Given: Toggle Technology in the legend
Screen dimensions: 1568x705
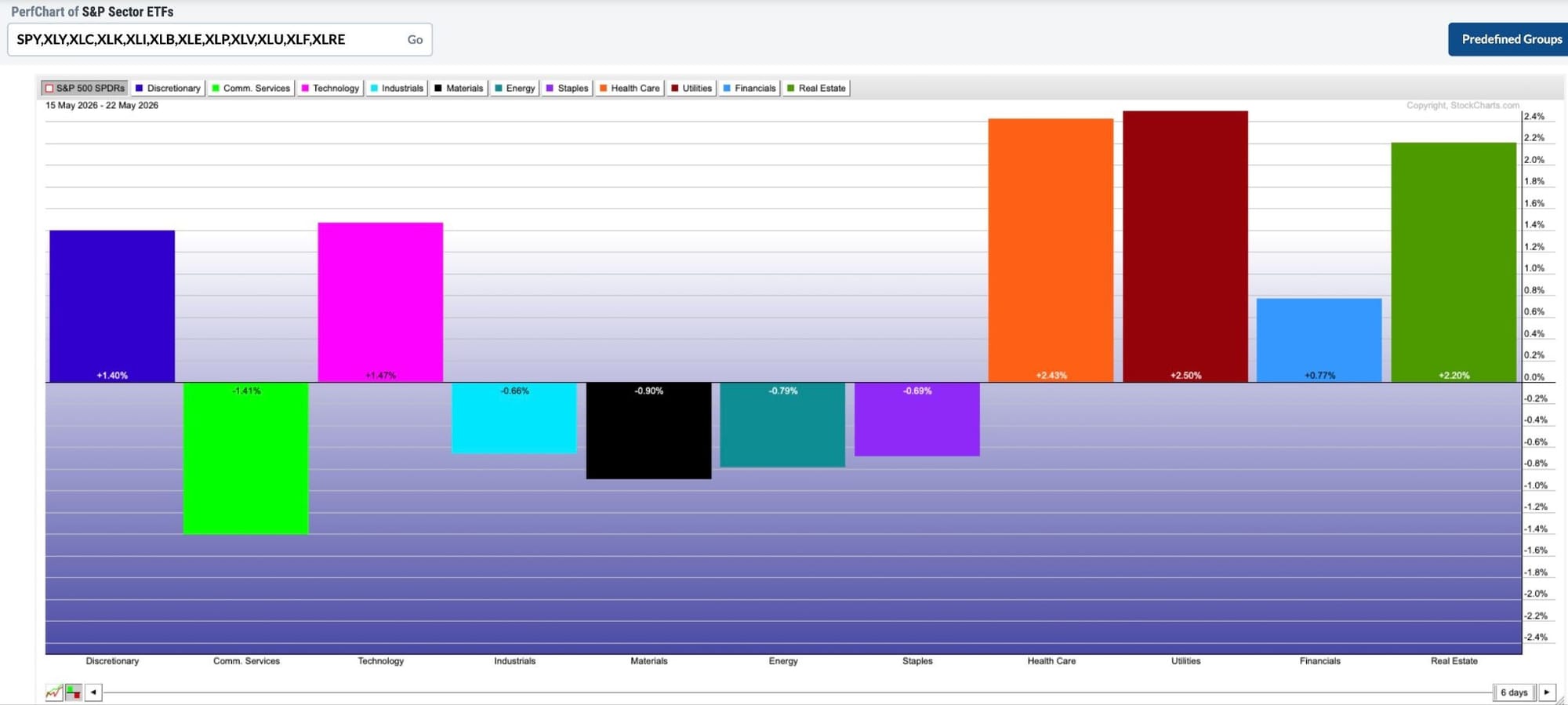Looking at the screenshot, I should [330, 88].
